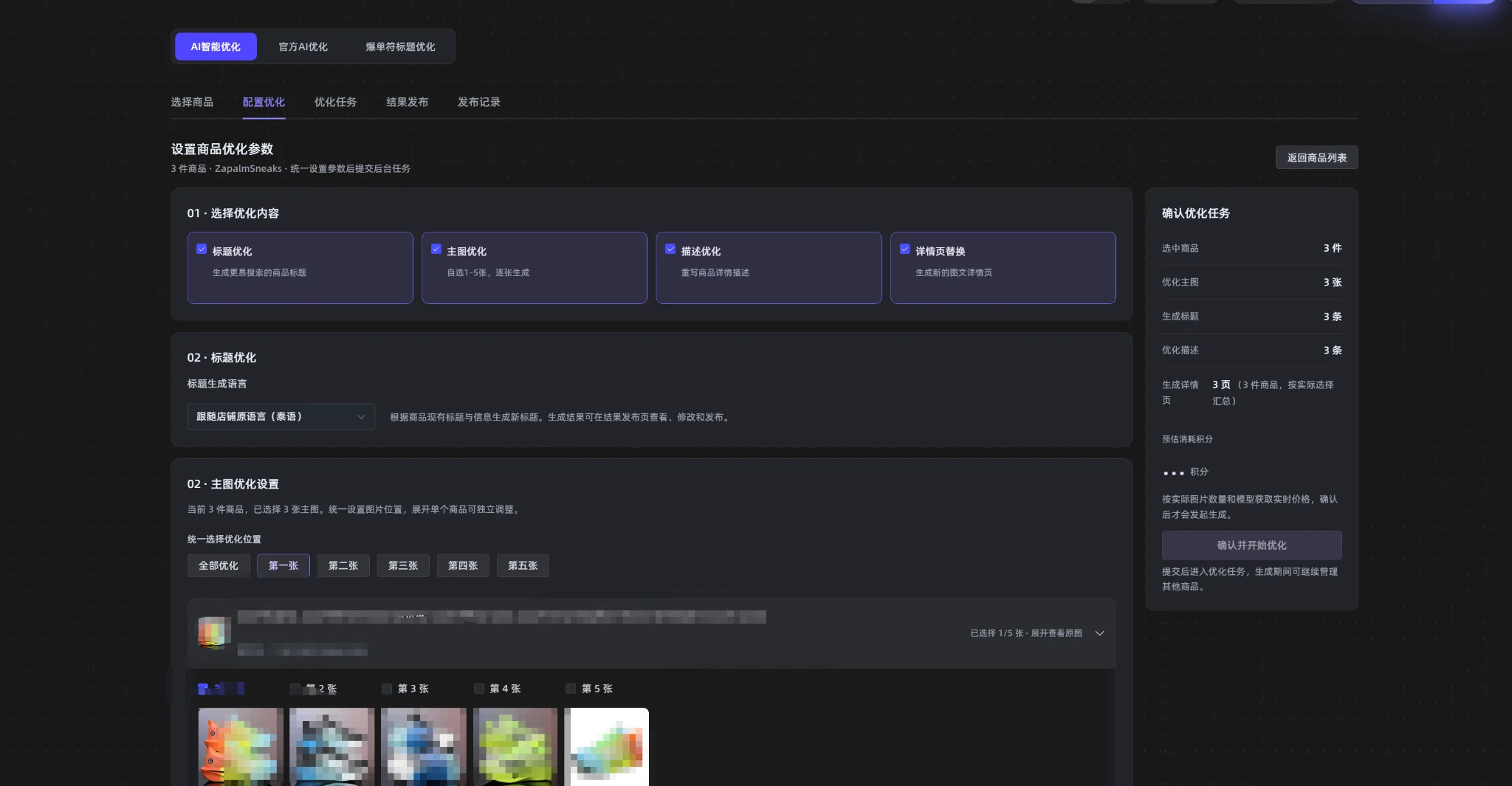The image size is (1512, 786).
Task: Click 已选择 1/5 张 展开查看原图 text
Action: pos(1026,633)
